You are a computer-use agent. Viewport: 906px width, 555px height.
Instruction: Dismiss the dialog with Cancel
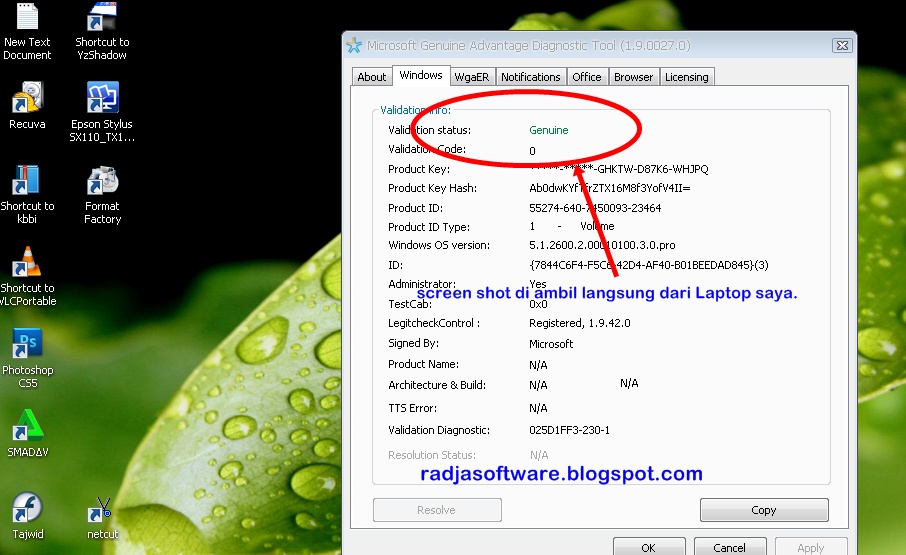point(730,547)
